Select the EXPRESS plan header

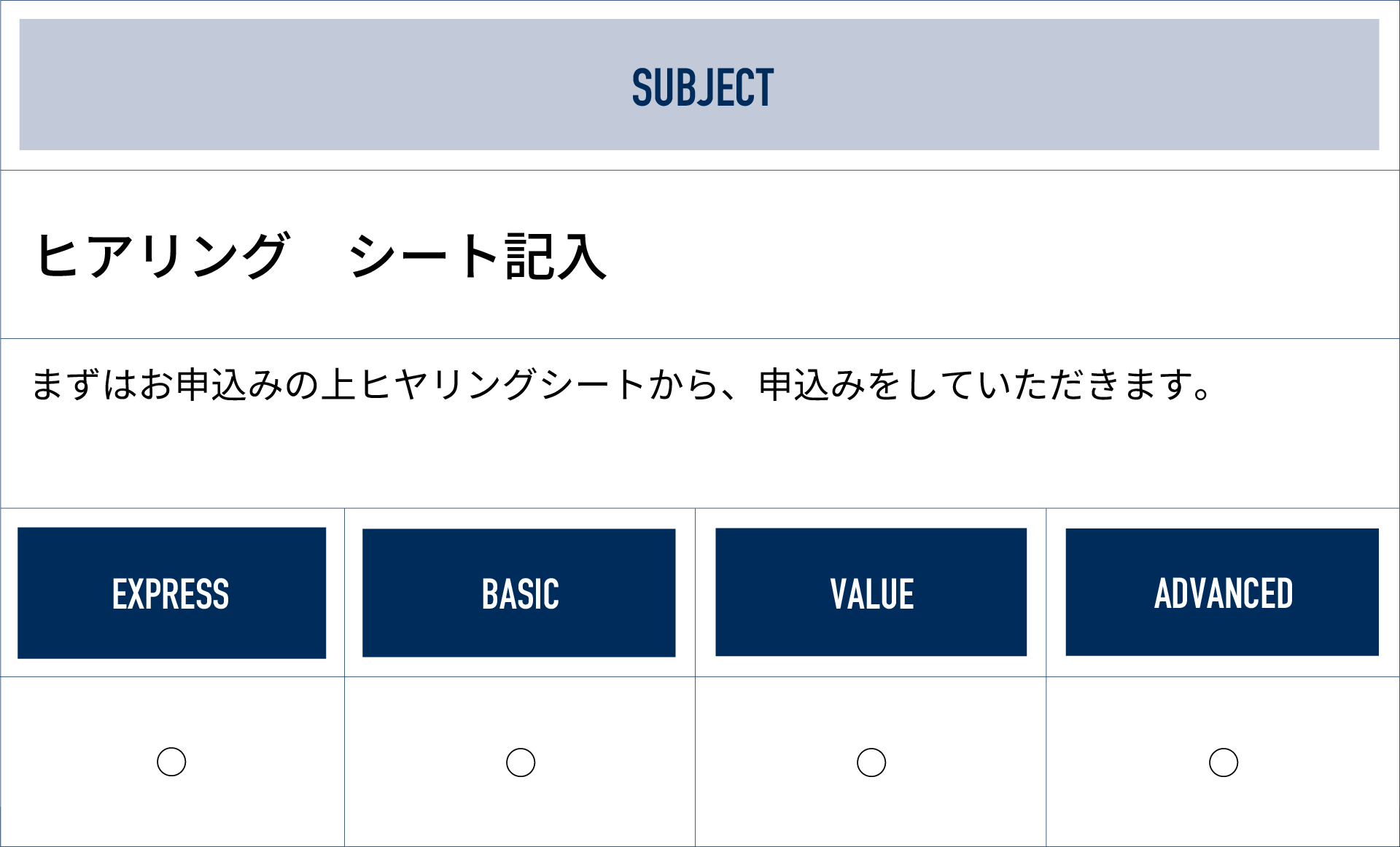point(171,593)
